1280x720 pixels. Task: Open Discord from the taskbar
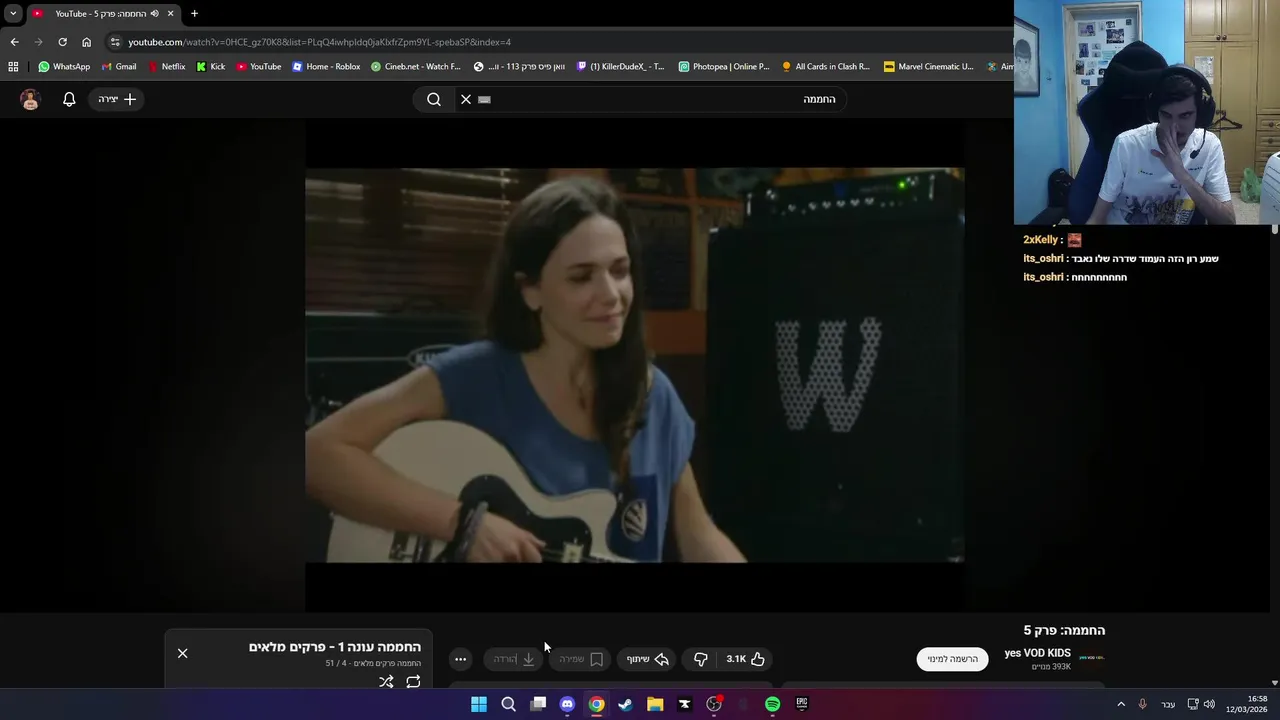567,704
